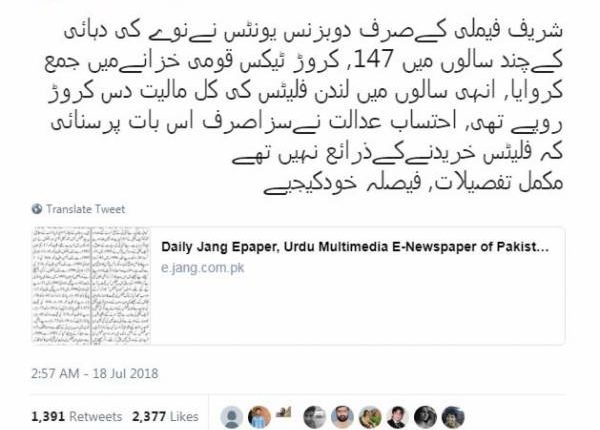600x430 pixels.
Task: View the bearded man avatar profile
Action: click(342, 417)
